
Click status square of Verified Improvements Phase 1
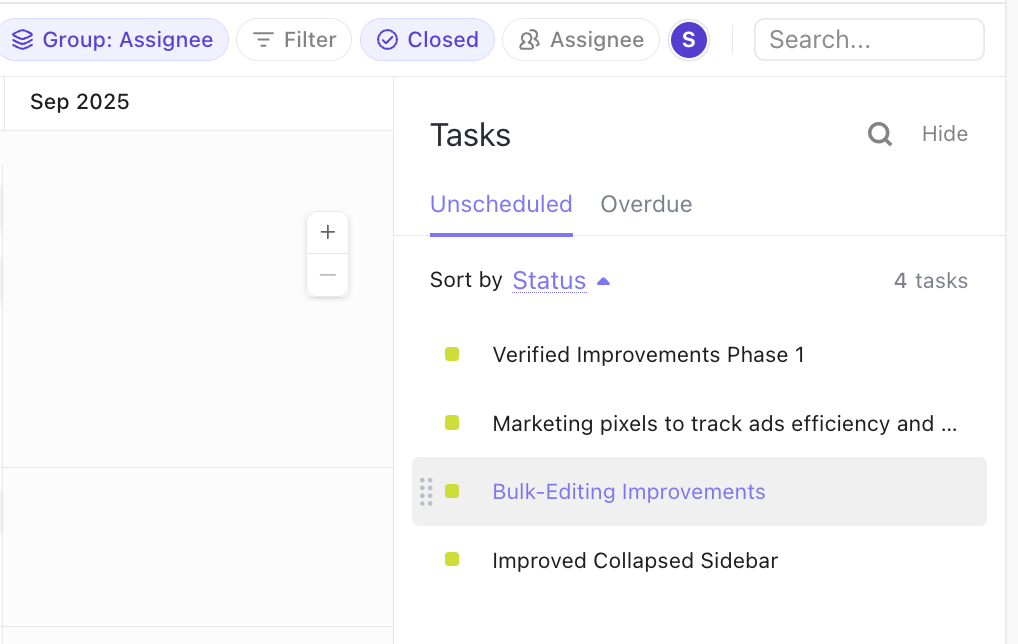click(452, 354)
